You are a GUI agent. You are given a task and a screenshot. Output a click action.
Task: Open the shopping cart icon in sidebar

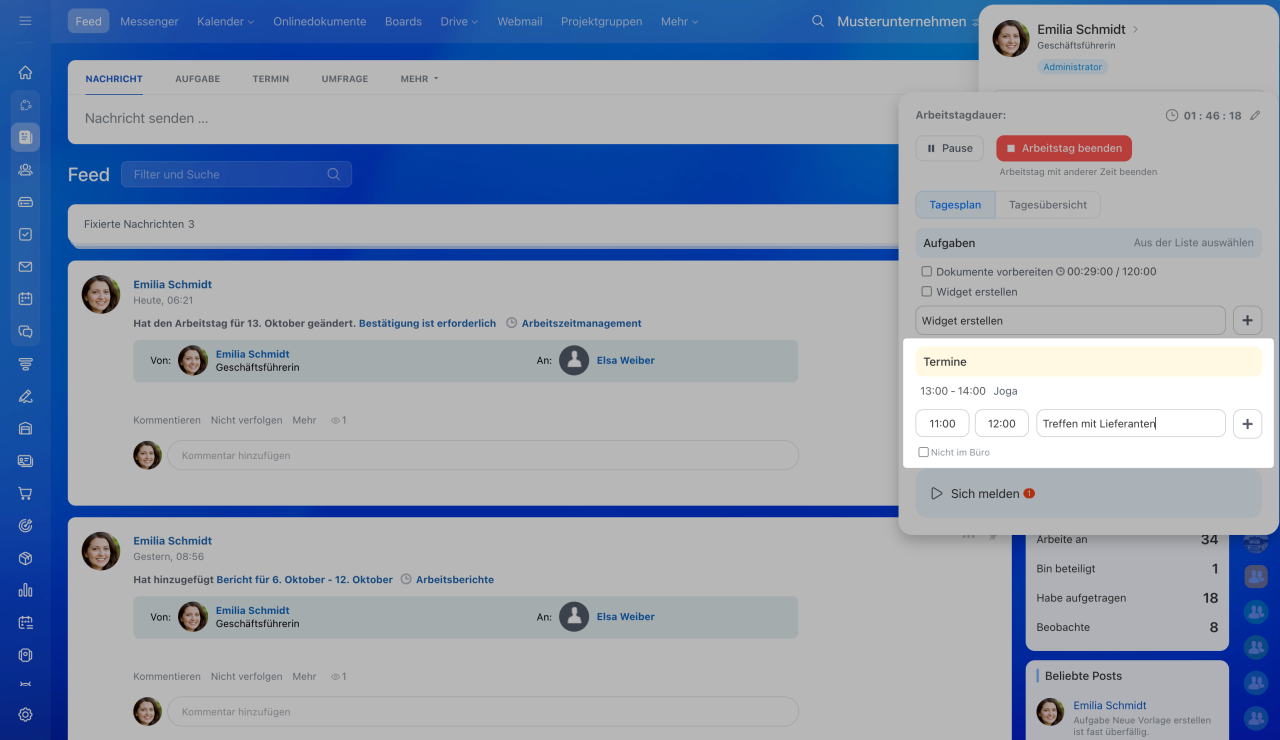click(x=25, y=493)
